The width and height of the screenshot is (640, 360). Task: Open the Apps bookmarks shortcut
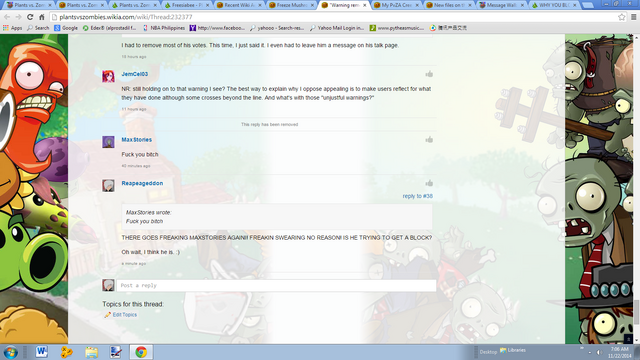13,28
